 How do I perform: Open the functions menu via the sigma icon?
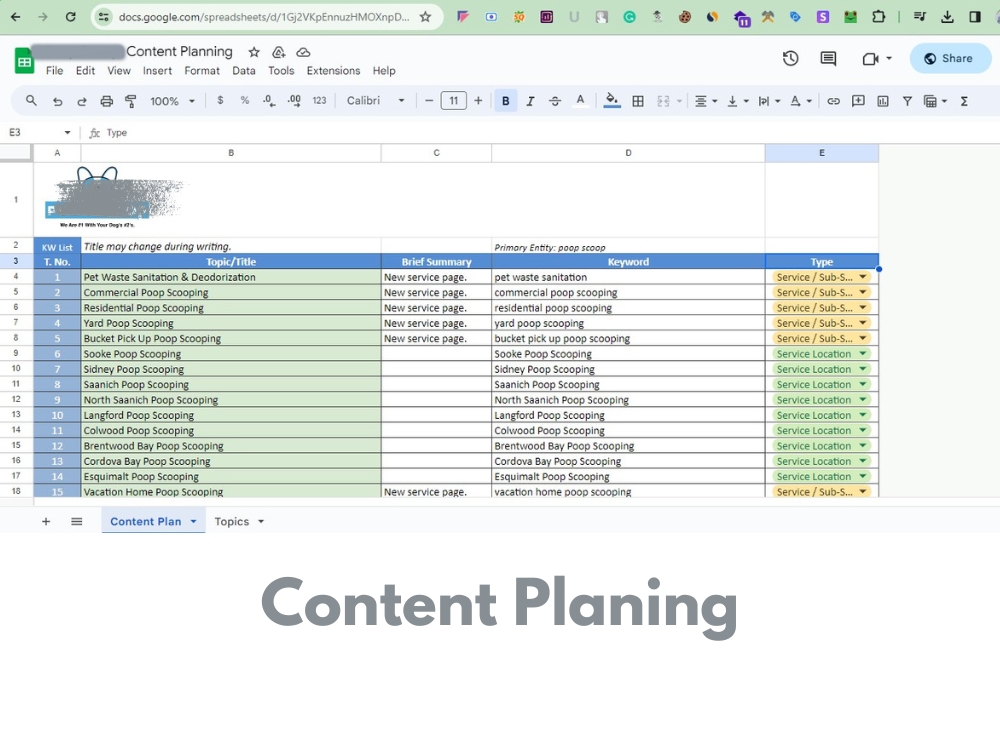click(963, 100)
